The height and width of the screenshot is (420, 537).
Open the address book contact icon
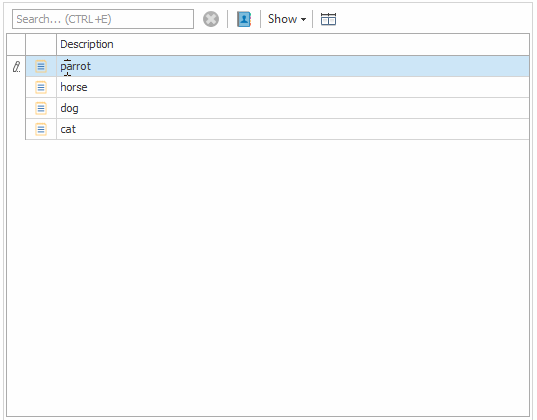pyautogui.click(x=244, y=19)
